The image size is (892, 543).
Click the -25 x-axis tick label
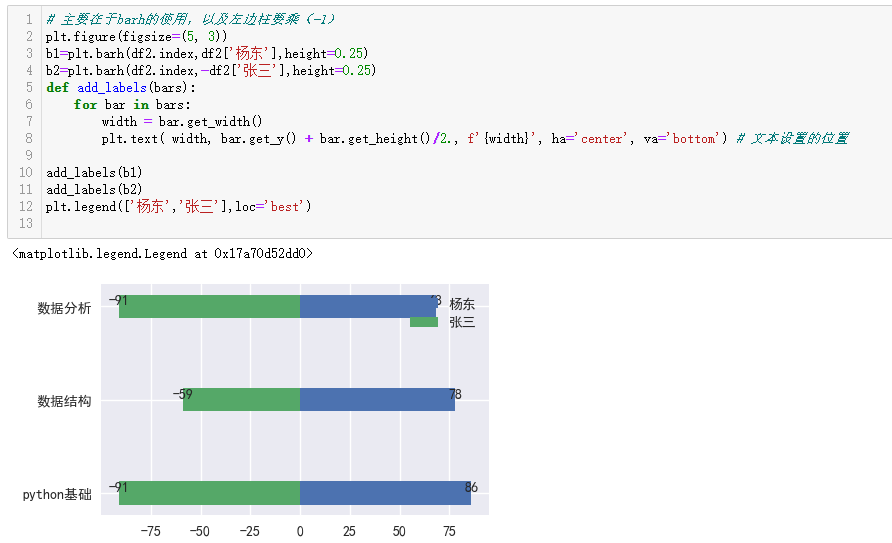pyautogui.click(x=249, y=532)
